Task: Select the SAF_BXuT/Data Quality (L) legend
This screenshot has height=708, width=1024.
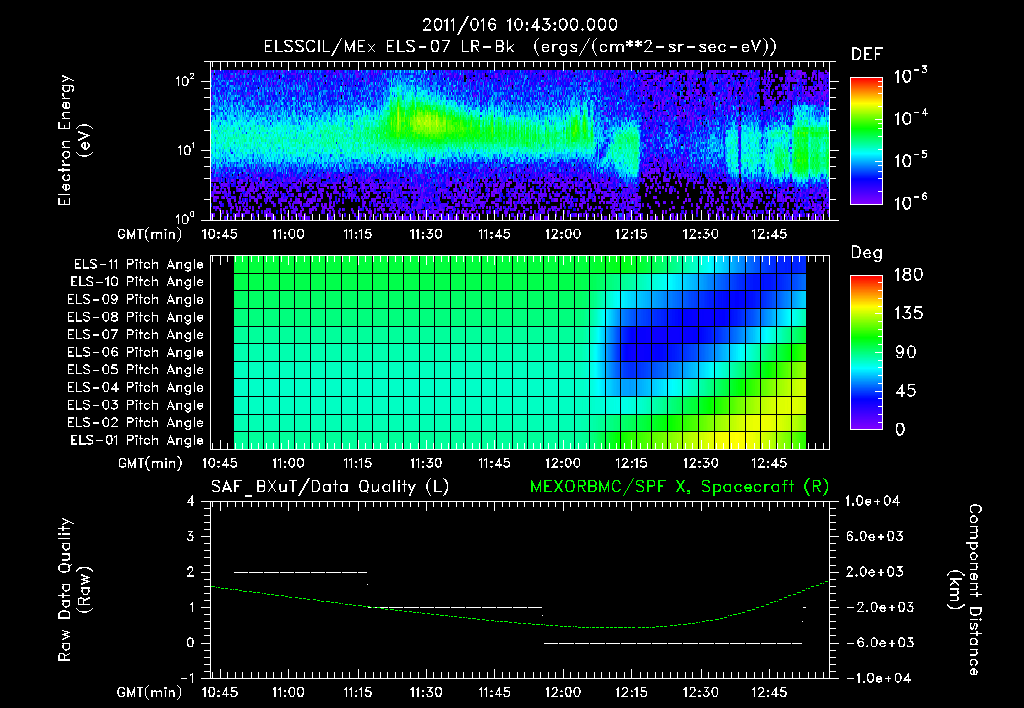Action: [x=330, y=487]
